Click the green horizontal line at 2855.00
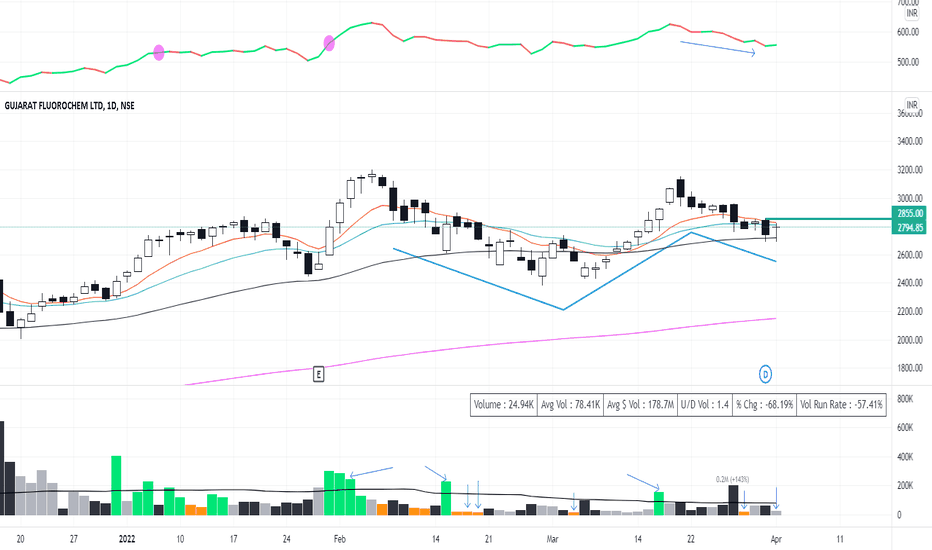This screenshot has height=550, width=932. coord(829,219)
